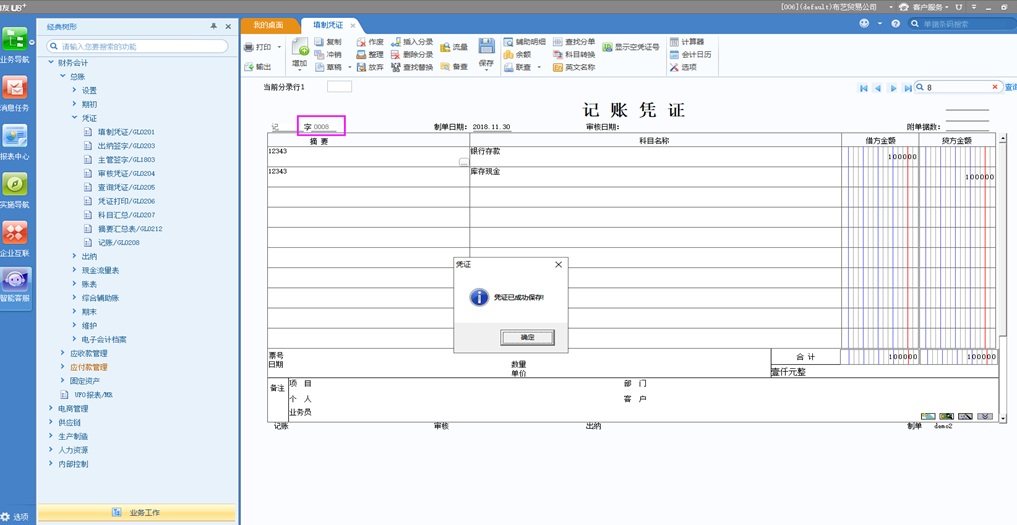1017x525 pixels.
Task: Go to last voucher navigation arrow
Action: point(907,88)
